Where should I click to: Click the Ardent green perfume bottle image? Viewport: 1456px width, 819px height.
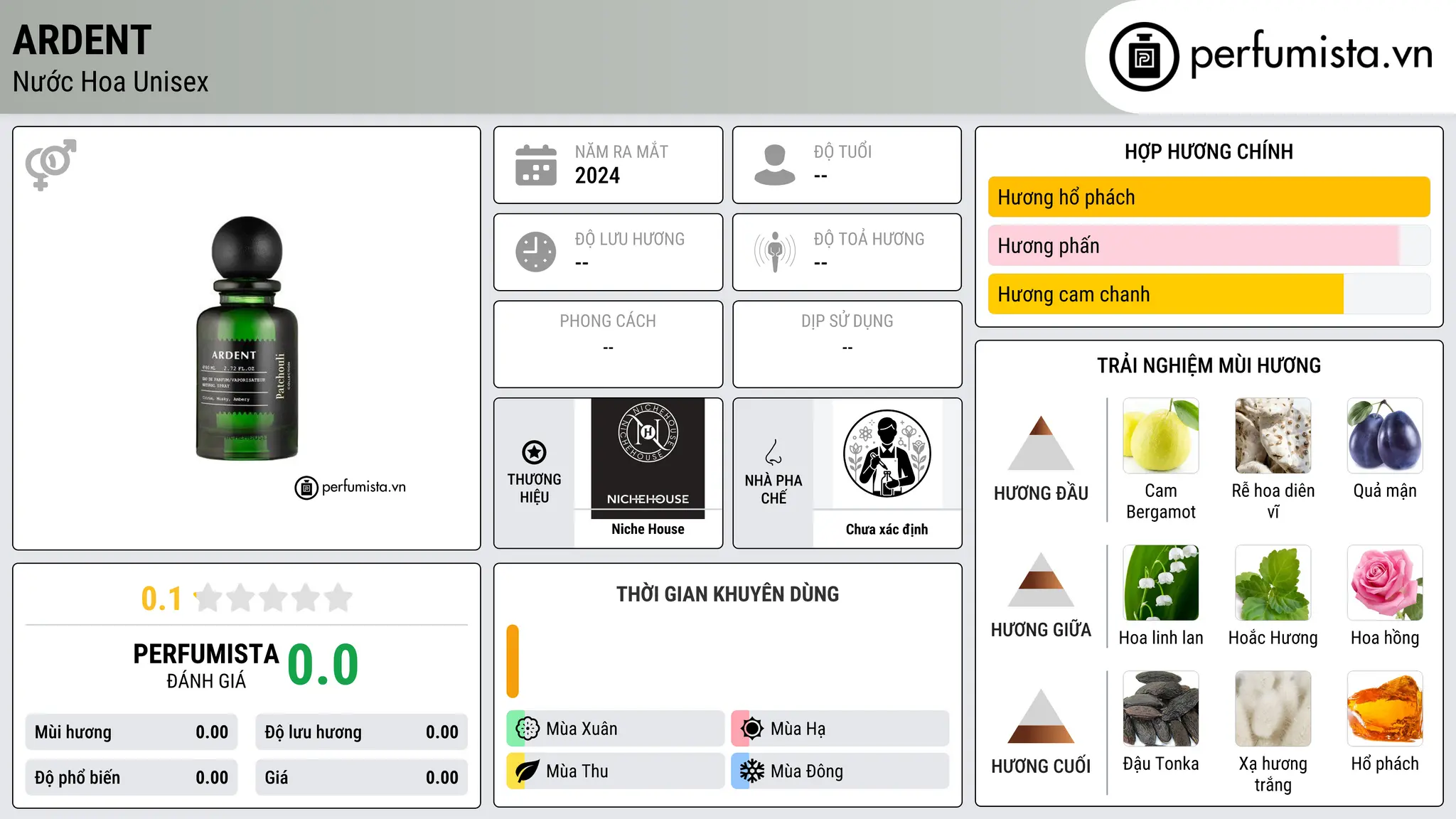click(247, 338)
